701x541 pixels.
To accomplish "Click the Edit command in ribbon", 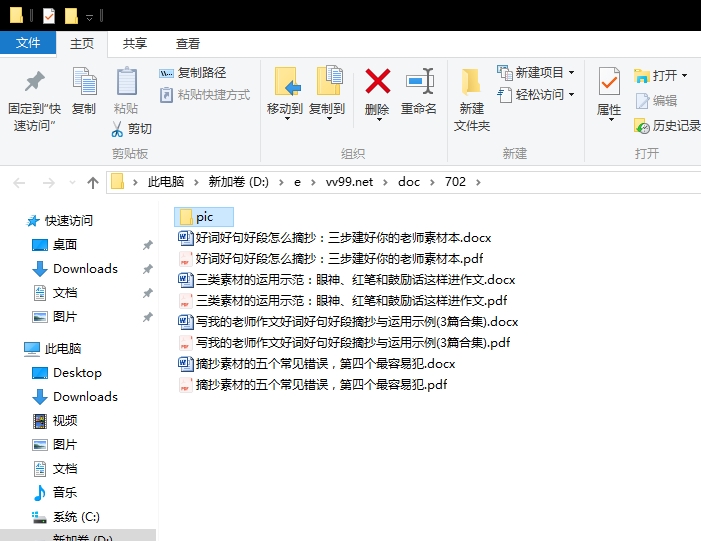I will (655, 101).
